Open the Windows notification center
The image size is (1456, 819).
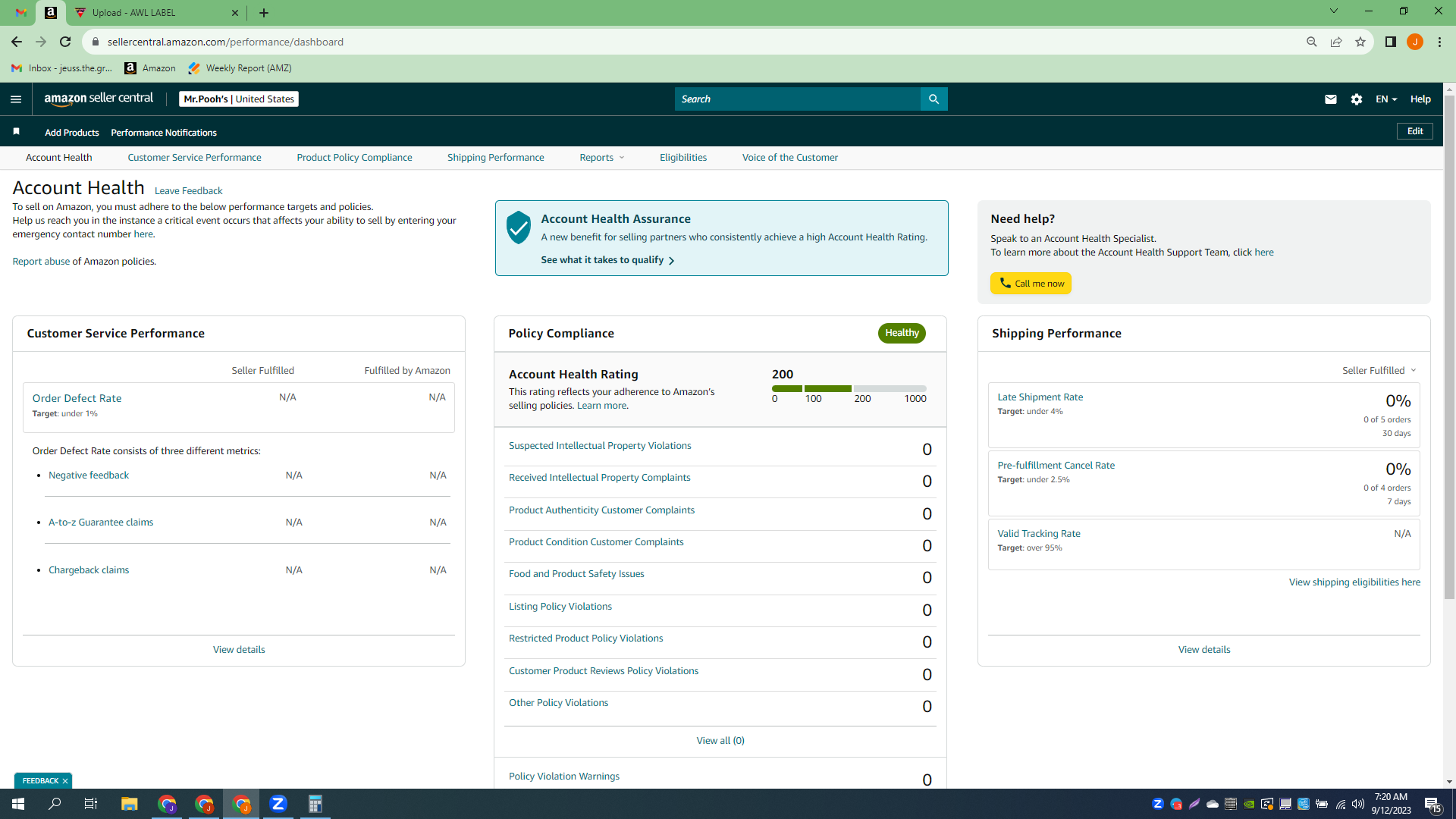(x=1432, y=804)
